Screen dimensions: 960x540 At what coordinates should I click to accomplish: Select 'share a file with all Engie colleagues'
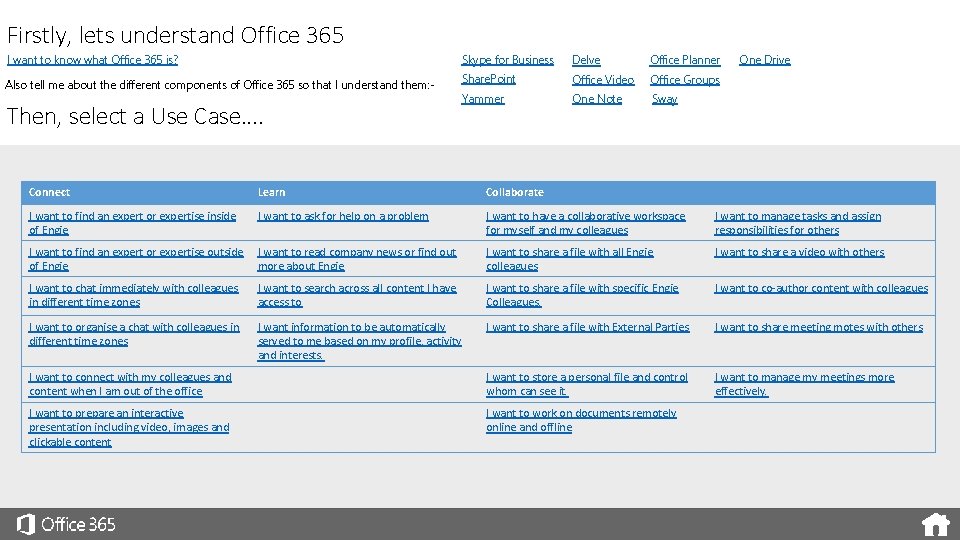click(x=569, y=259)
